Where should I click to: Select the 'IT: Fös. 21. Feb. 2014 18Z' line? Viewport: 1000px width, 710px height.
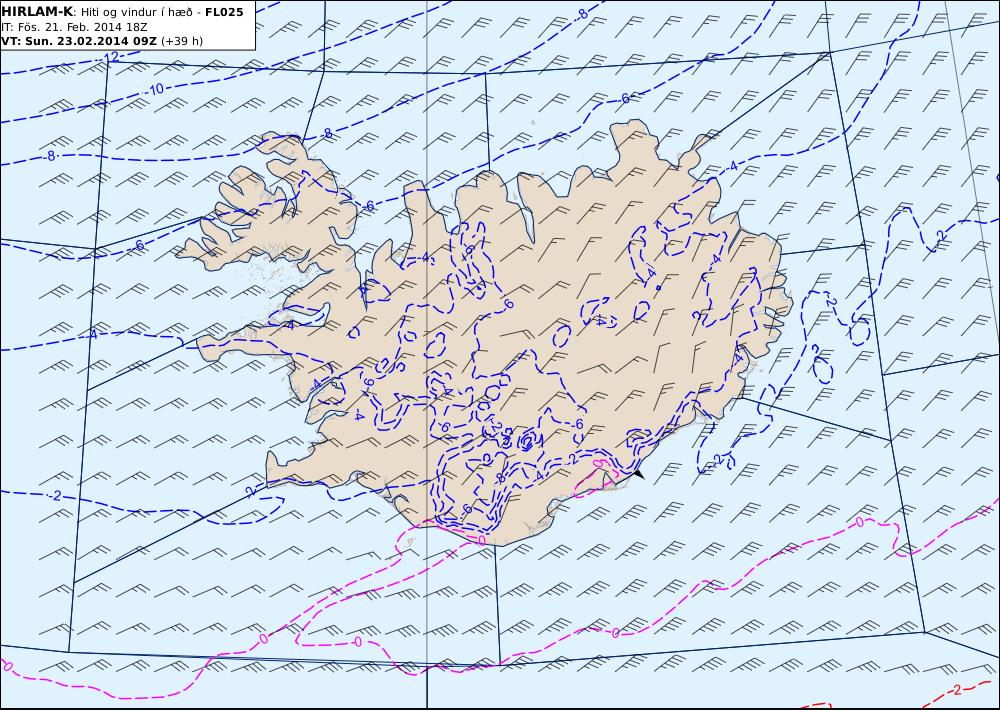click(x=75, y=27)
